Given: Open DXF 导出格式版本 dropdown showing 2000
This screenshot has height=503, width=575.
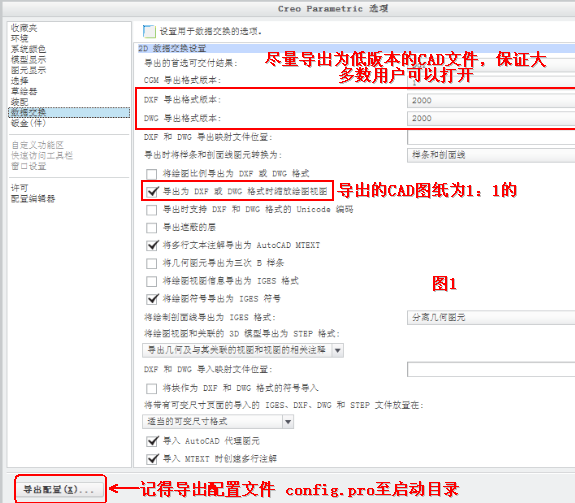Looking at the screenshot, I should coord(491,100).
